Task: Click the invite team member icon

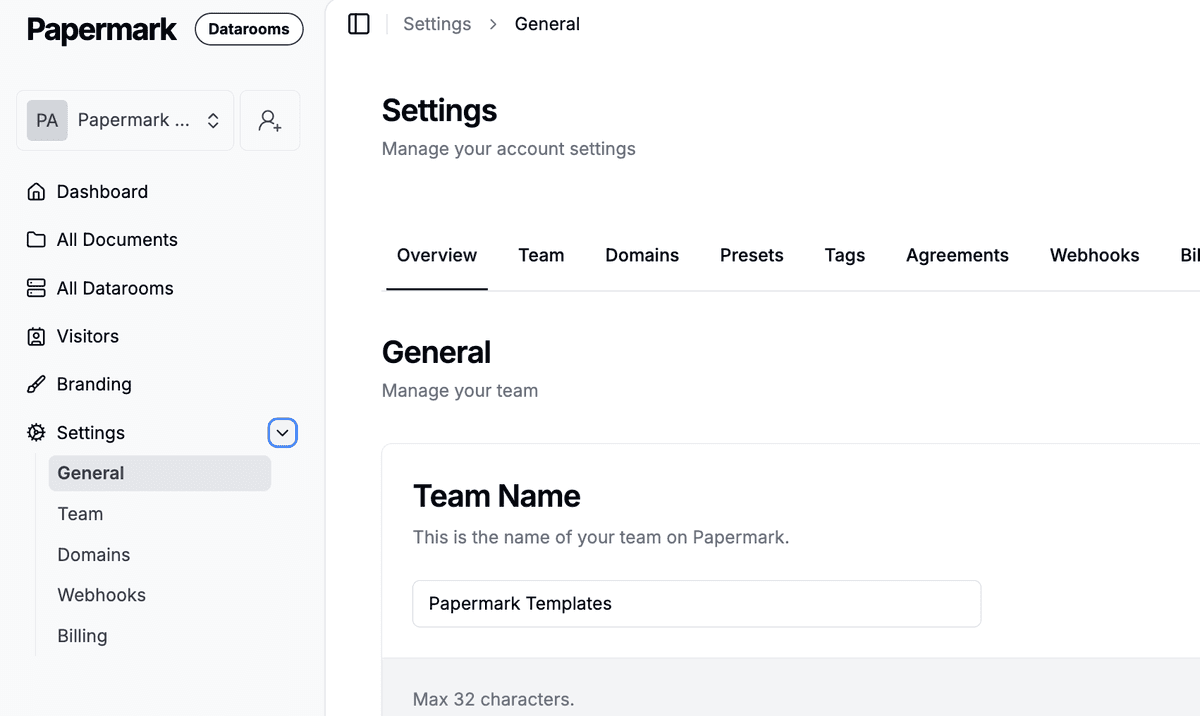Action: coord(270,121)
